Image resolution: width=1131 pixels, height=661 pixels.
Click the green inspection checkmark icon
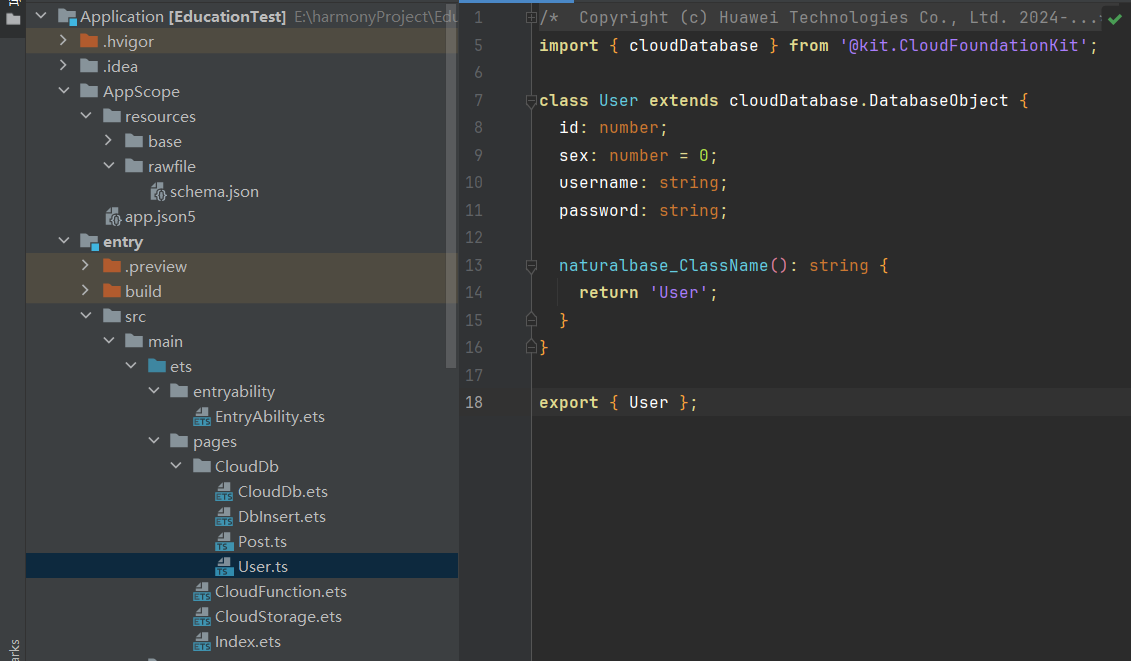[x=1115, y=19]
